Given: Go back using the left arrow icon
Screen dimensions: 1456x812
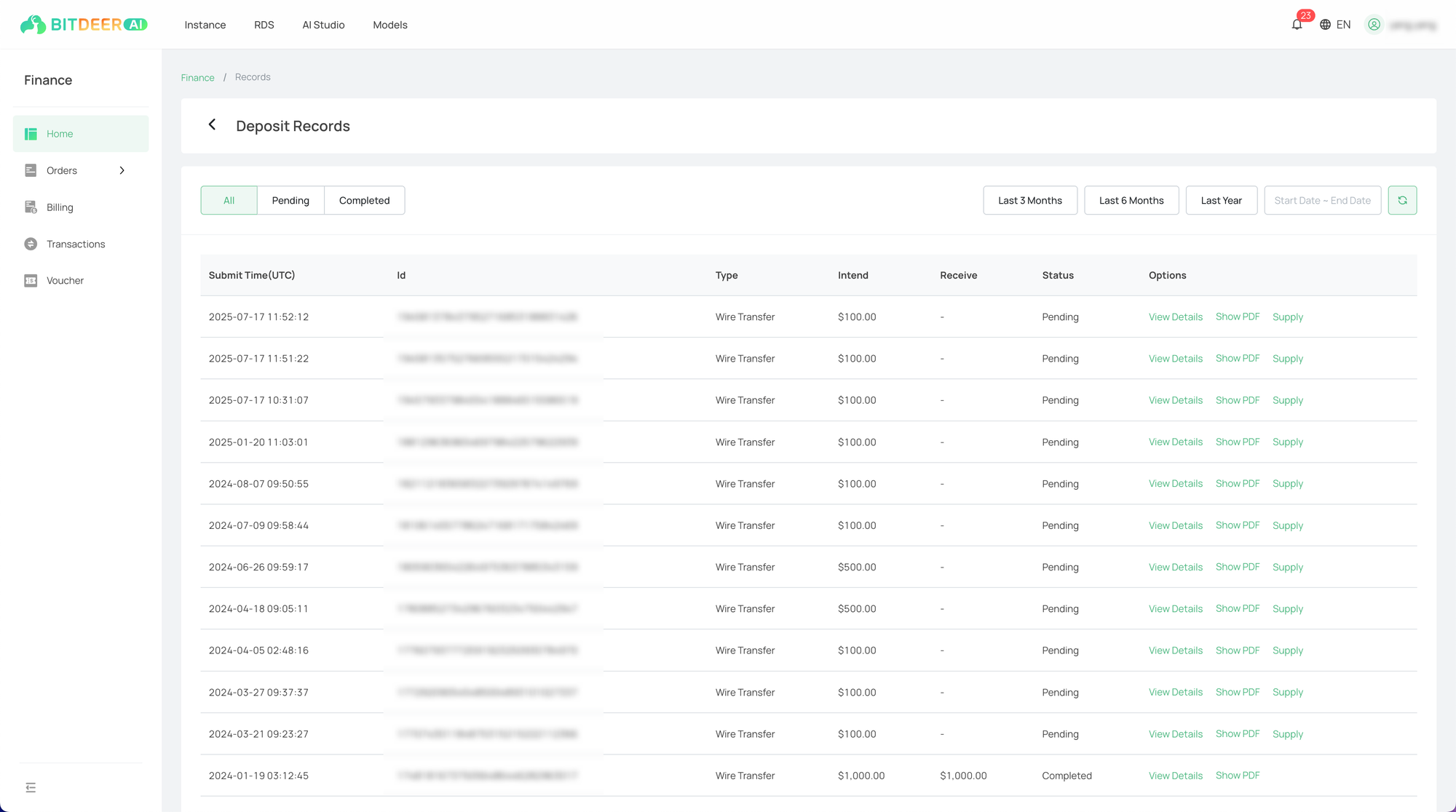Looking at the screenshot, I should pos(212,125).
